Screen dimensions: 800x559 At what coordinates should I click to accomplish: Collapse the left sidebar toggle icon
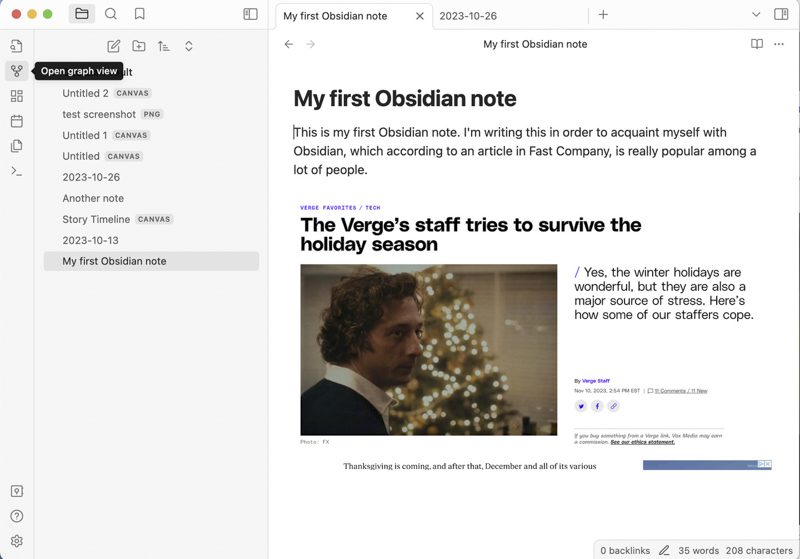251,14
